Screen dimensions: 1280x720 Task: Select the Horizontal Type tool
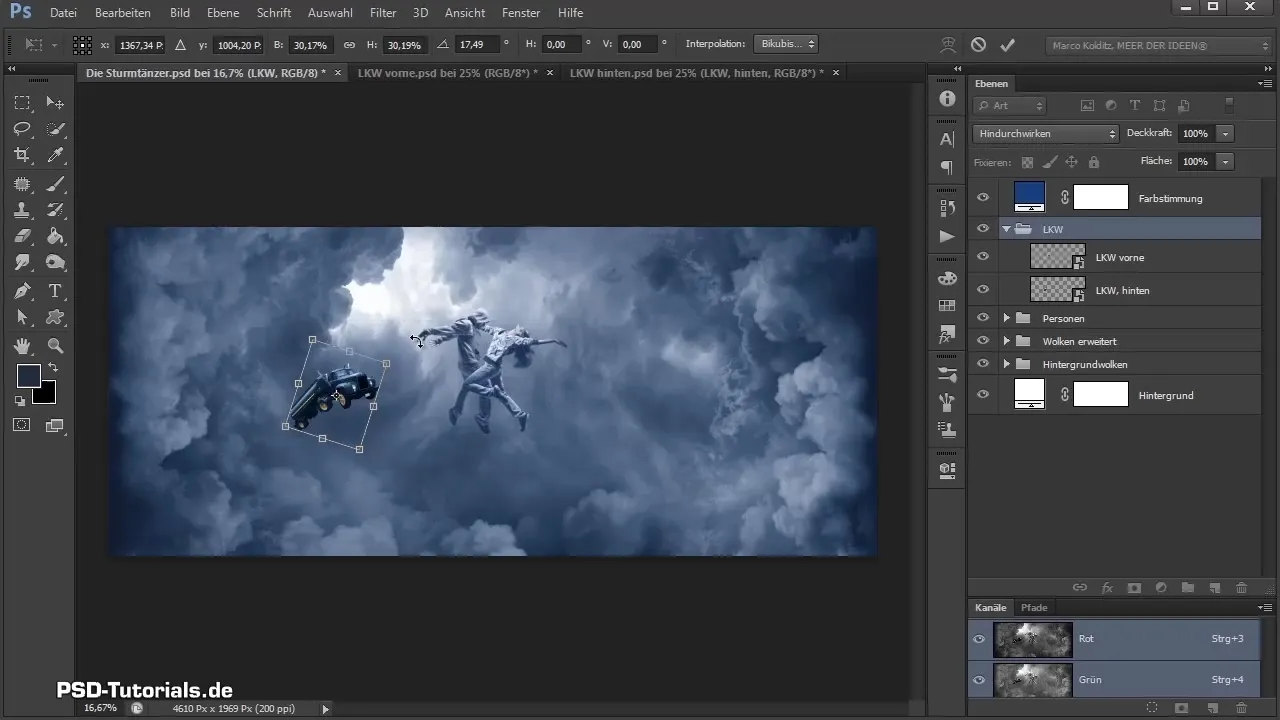pos(56,291)
